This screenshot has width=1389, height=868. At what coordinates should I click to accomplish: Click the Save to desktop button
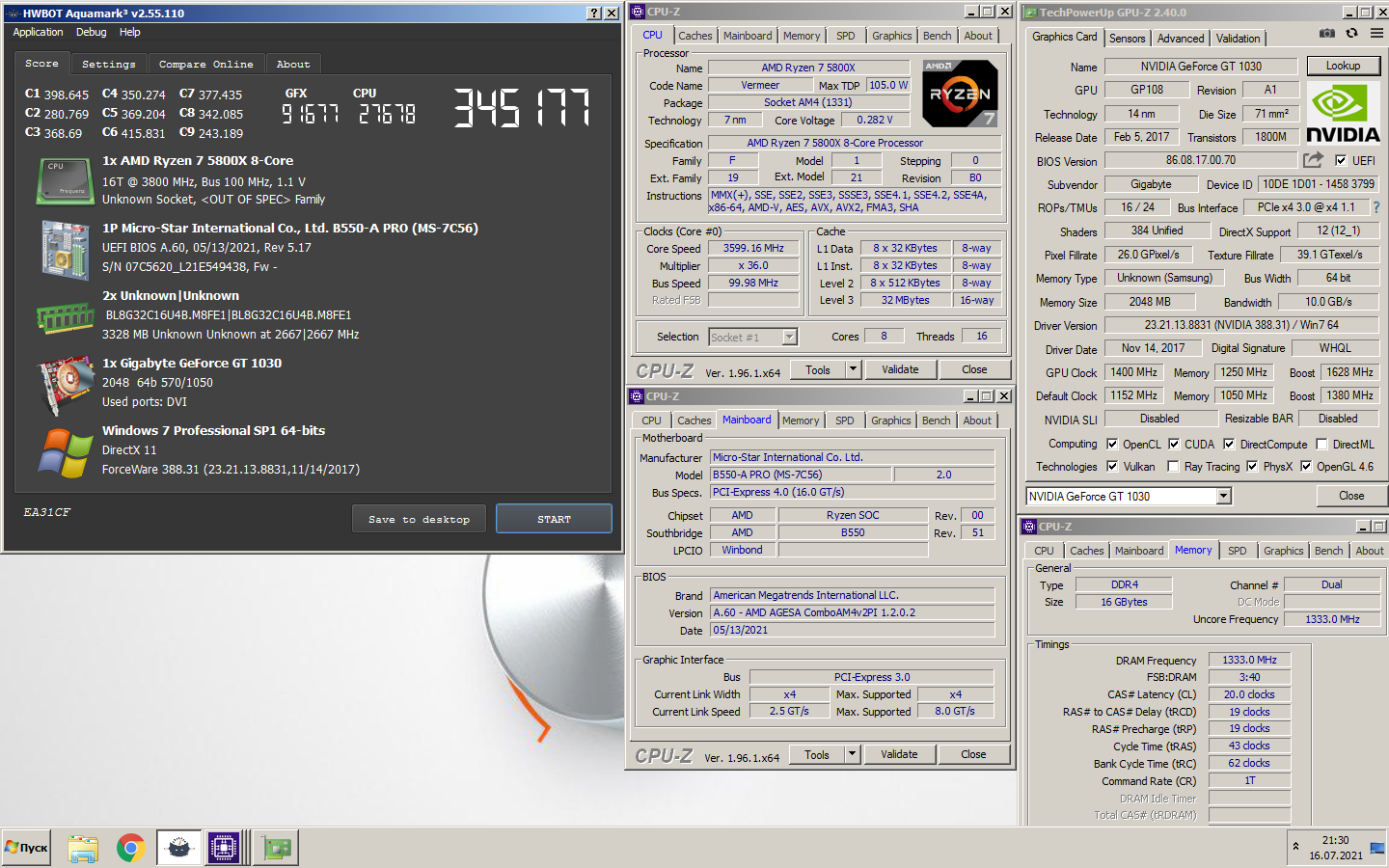tap(419, 519)
